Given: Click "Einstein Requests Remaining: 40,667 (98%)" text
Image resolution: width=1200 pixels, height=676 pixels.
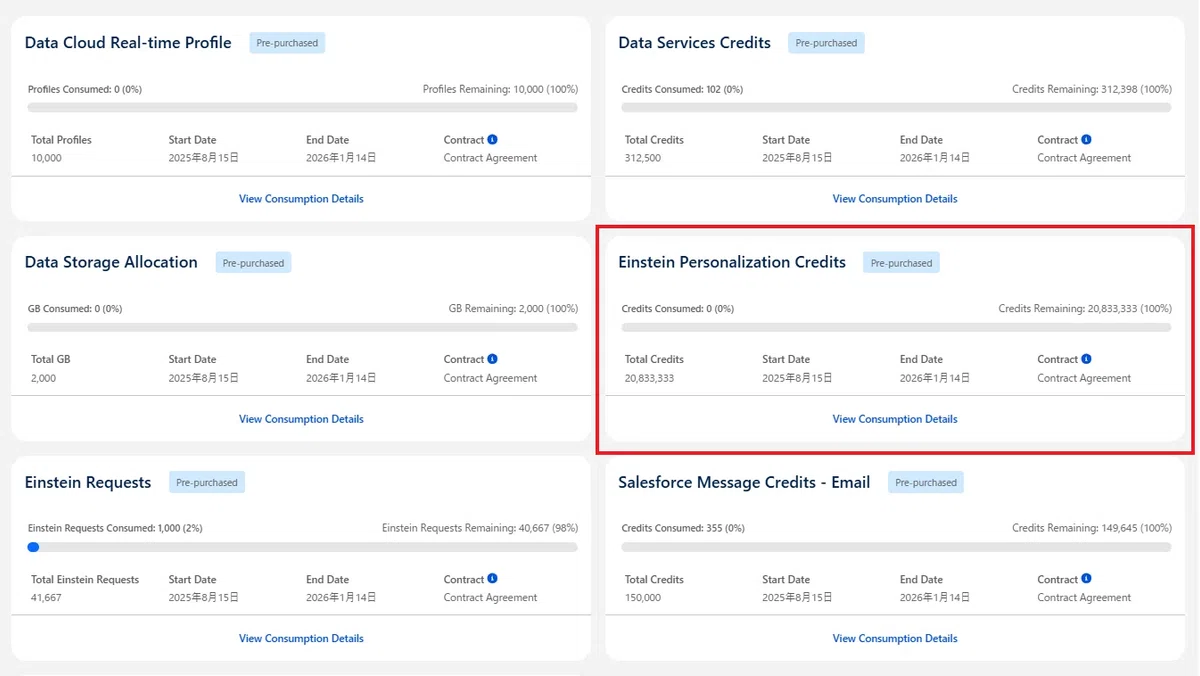Looking at the screenshot, I should 480,528.
